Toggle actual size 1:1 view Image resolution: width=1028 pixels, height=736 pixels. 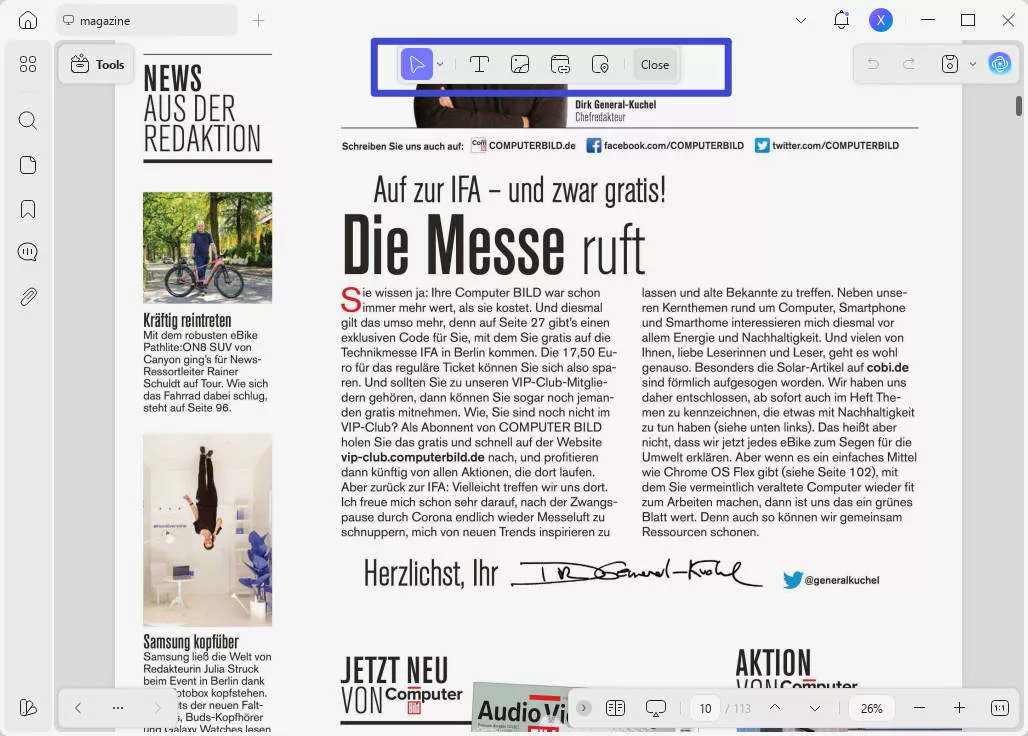[999, 708]
